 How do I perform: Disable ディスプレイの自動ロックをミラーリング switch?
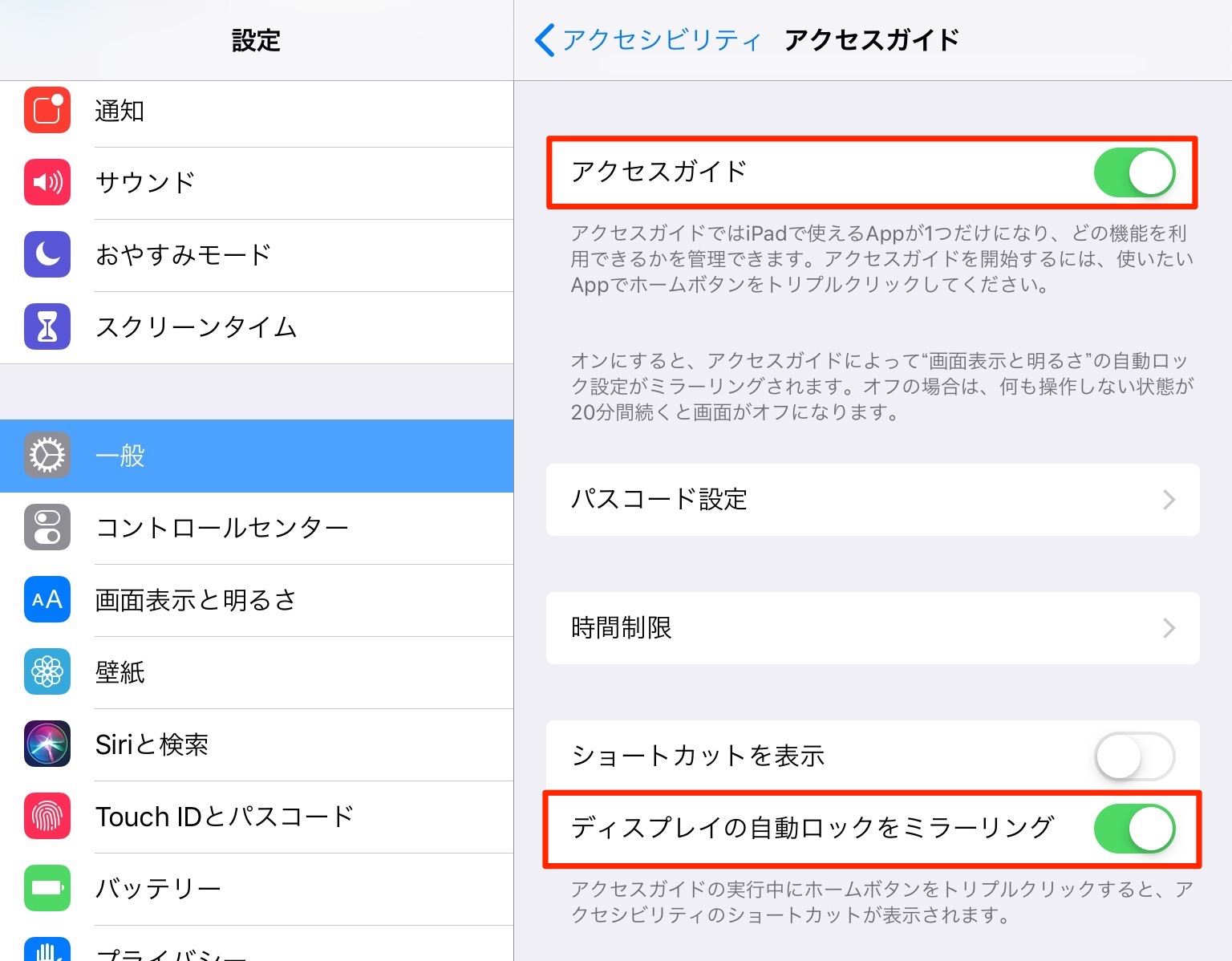coord(1135,829)
